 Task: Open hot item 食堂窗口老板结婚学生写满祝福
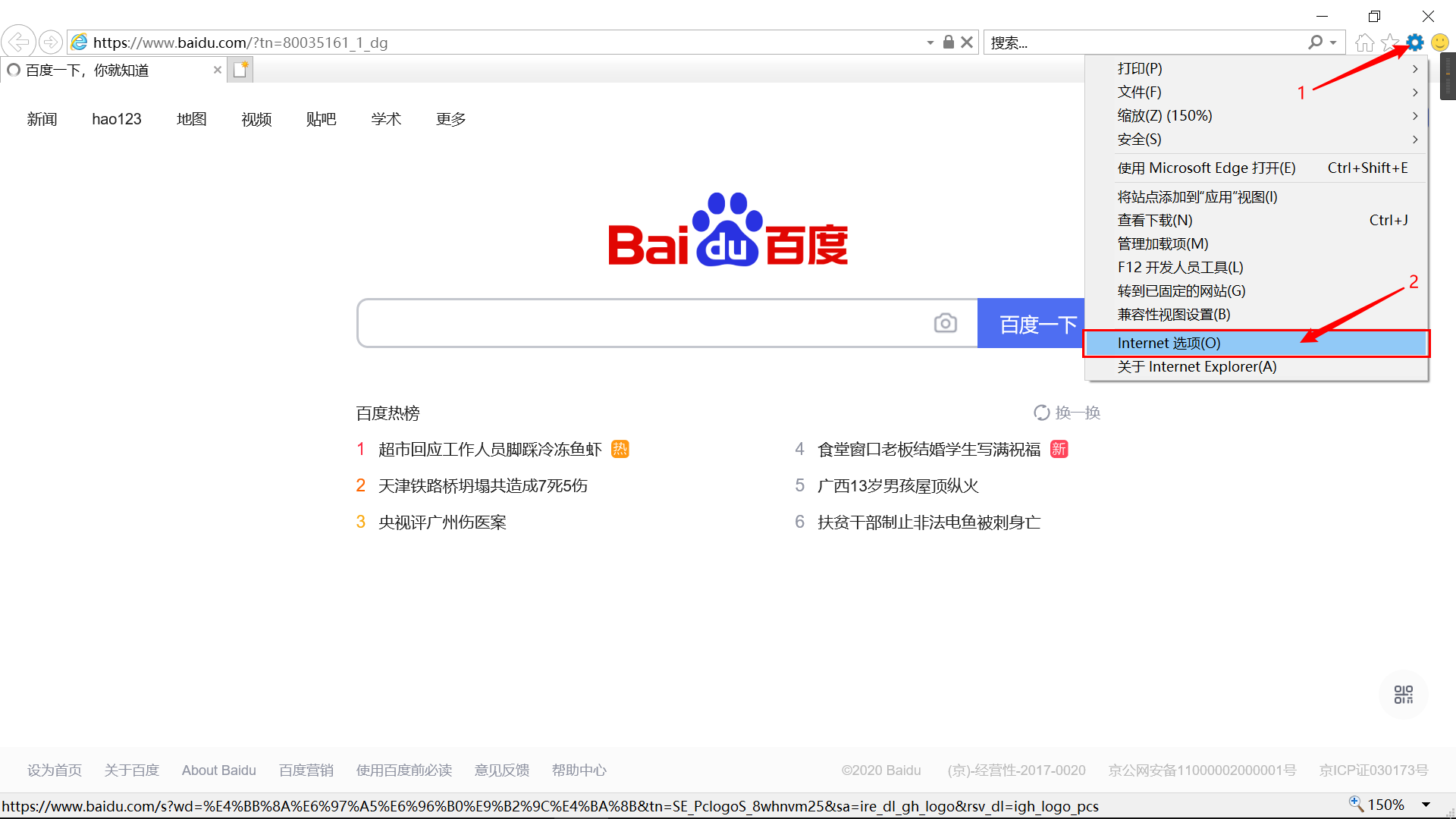click(929, 449)
